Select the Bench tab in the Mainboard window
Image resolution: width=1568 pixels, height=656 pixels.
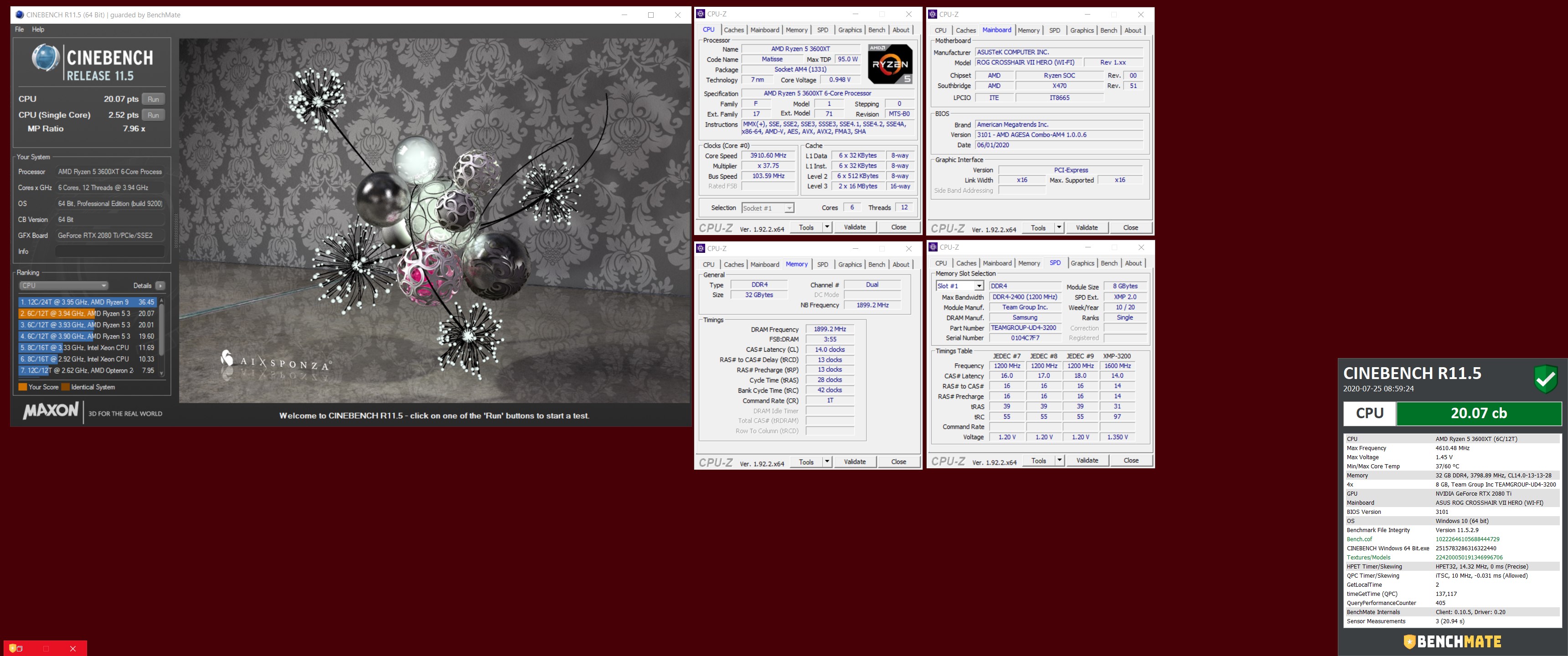click(1109, 31)
